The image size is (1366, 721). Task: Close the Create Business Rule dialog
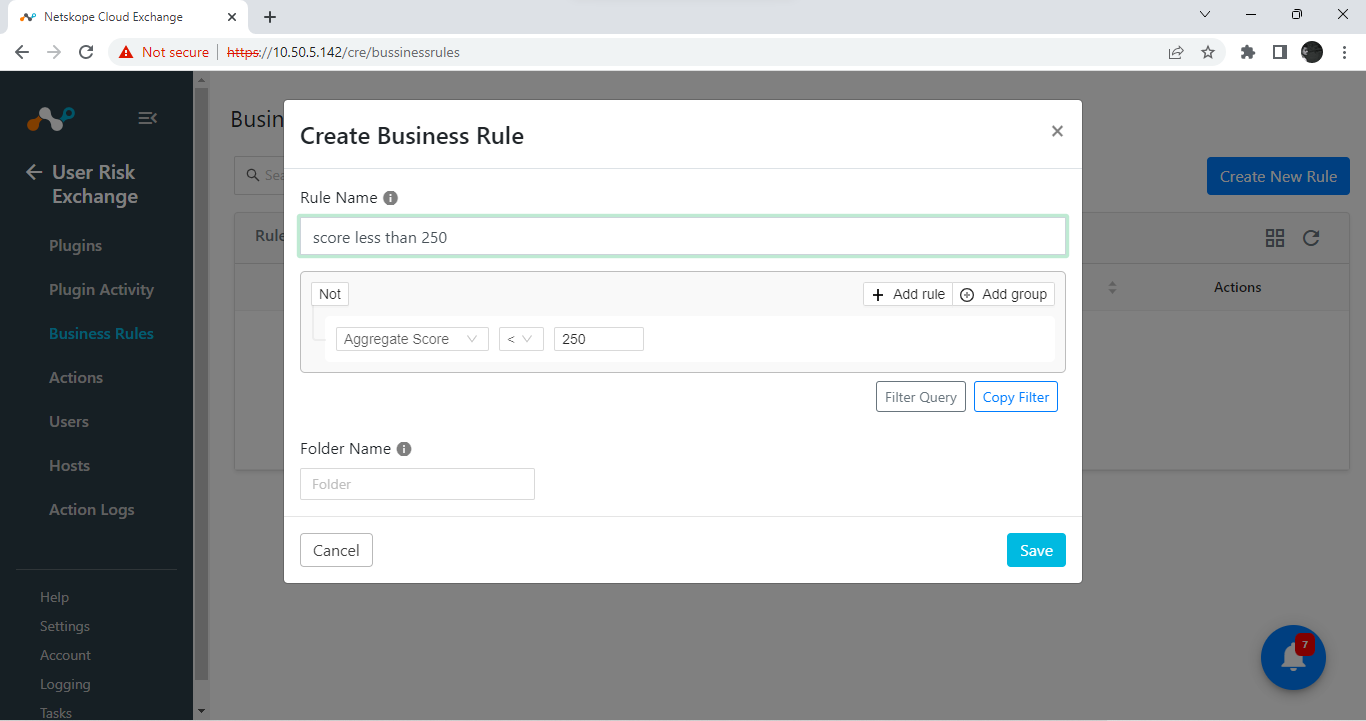click(1057, 131)
